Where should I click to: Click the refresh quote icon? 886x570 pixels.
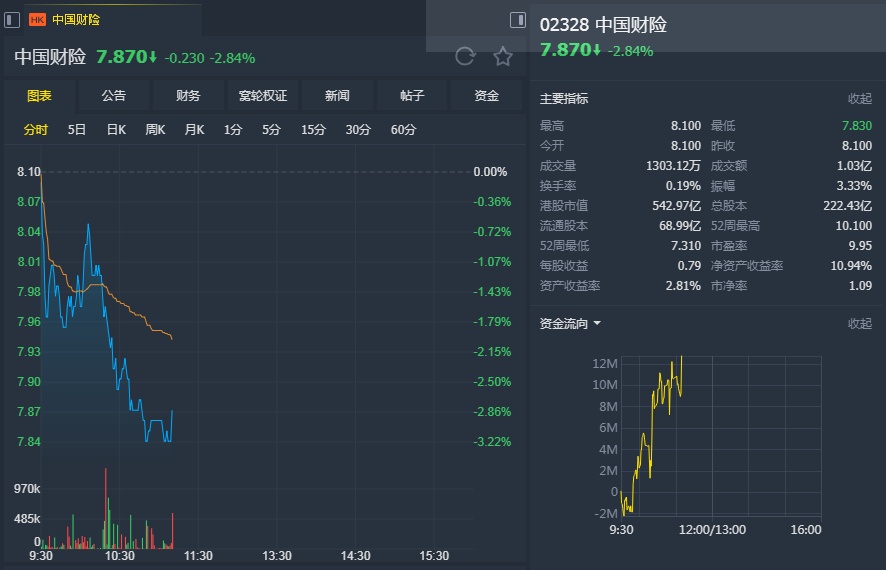pyautogui.click(x=464, y=56)
